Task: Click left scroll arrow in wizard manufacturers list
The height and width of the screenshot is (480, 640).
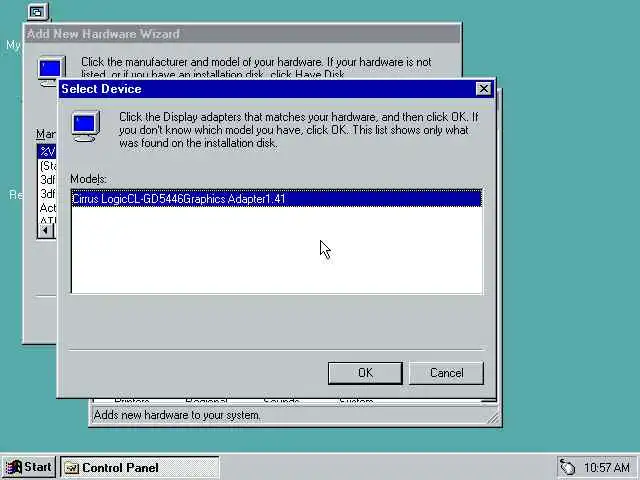Action: coord(45,231)
